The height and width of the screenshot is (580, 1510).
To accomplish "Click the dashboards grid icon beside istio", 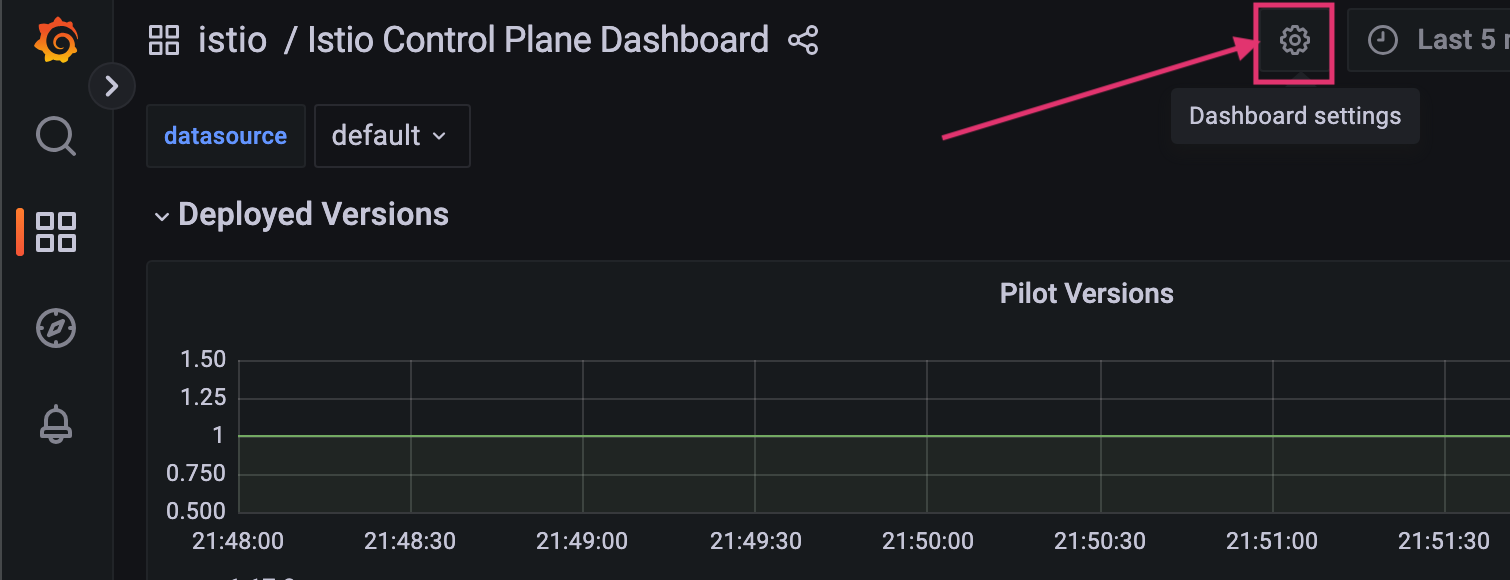I will tap(164, 41).
